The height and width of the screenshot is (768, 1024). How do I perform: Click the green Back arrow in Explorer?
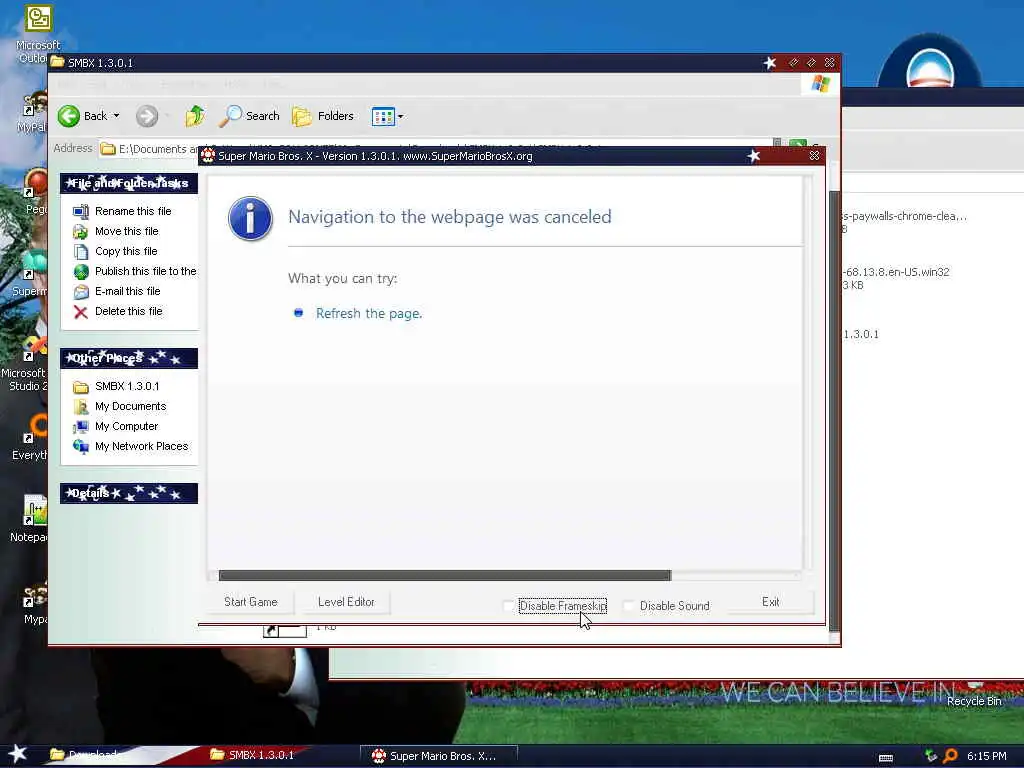(x=69, y=116)
